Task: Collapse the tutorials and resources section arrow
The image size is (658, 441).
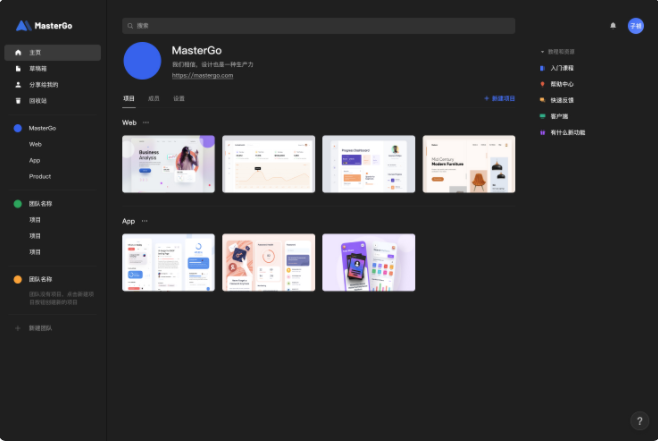Action: click(x=542, y=52)
